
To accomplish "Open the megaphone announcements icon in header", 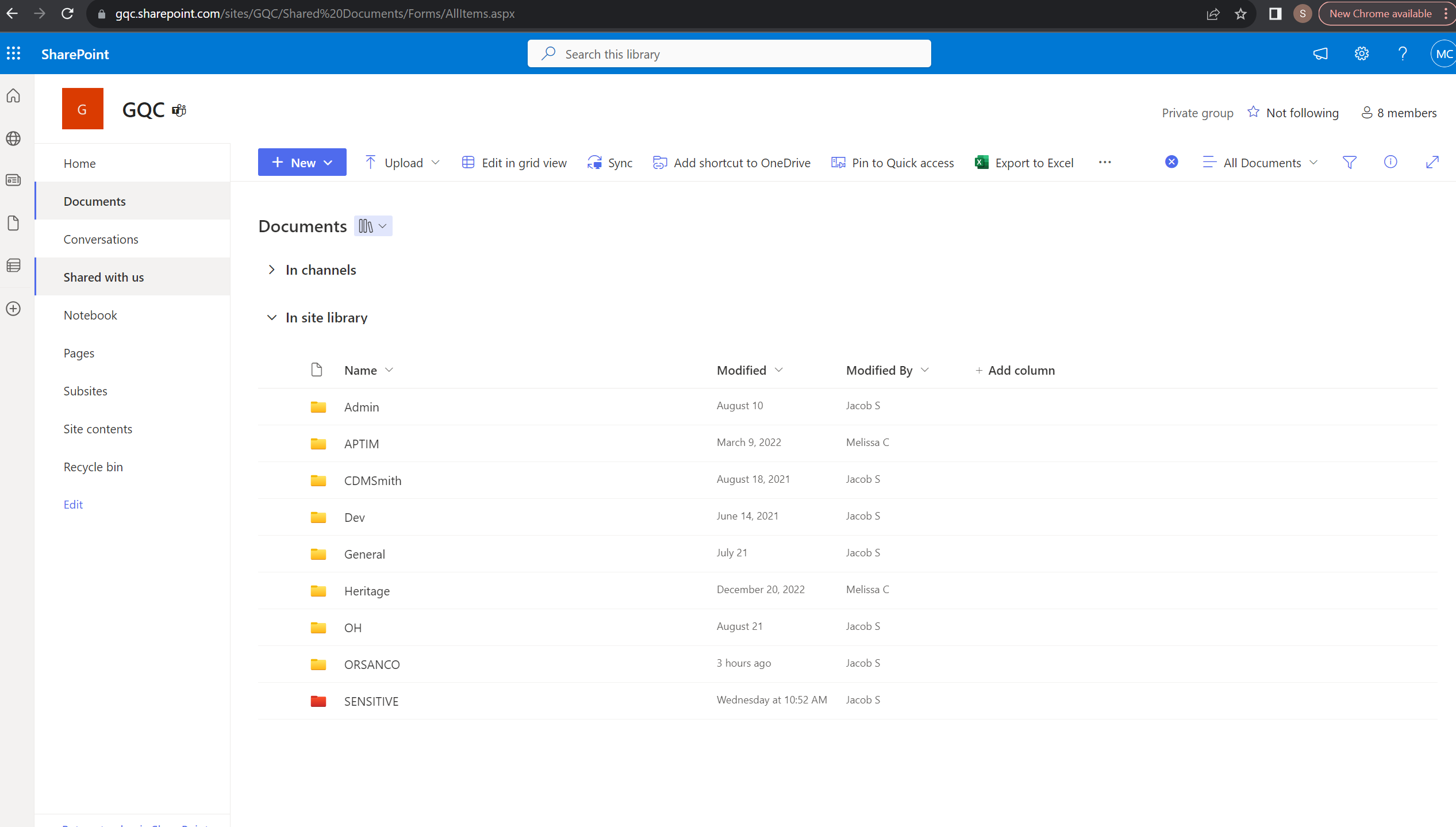I will coord(1320,53).
